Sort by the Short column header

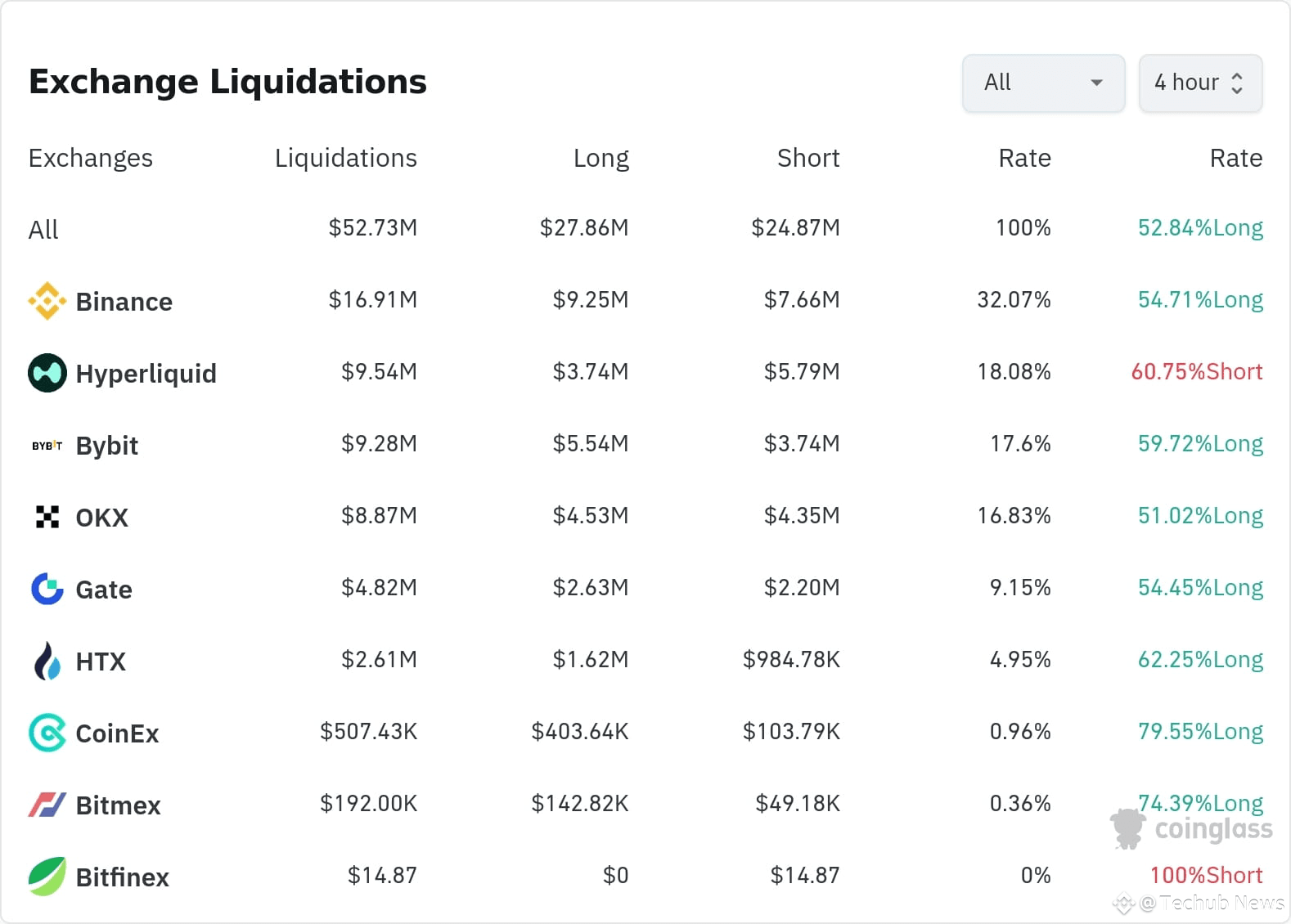point(808,158)
